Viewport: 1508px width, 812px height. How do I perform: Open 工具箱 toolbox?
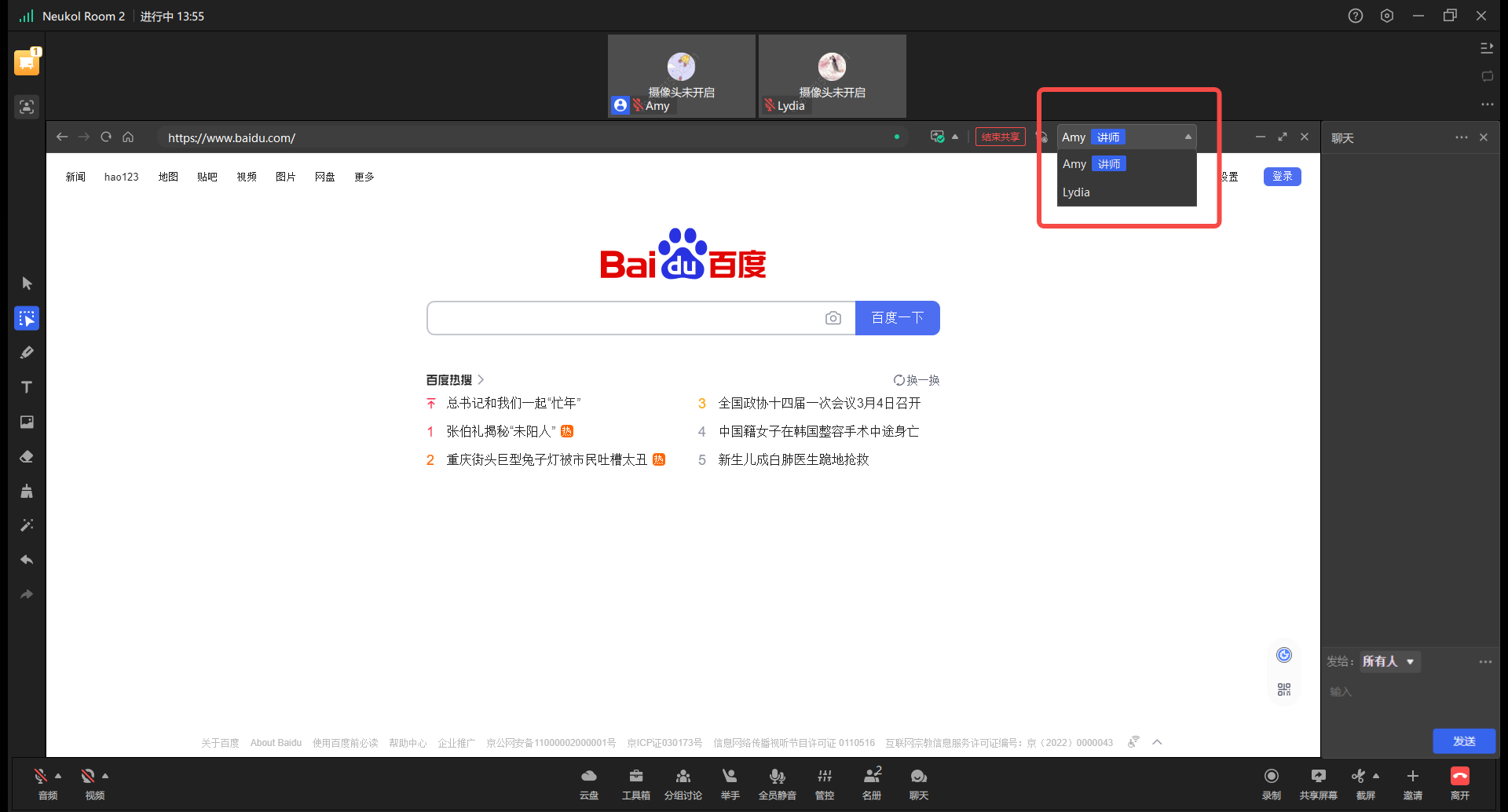pyautogui.click(x=636, y=784)
